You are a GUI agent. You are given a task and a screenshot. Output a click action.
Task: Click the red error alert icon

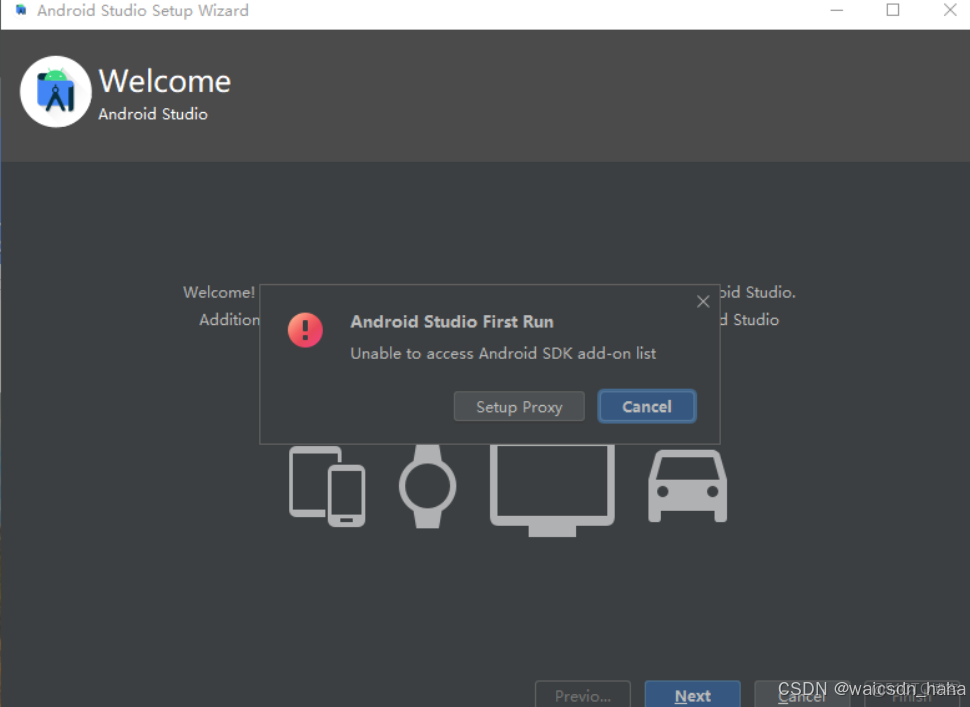click(x=305, y=330)
